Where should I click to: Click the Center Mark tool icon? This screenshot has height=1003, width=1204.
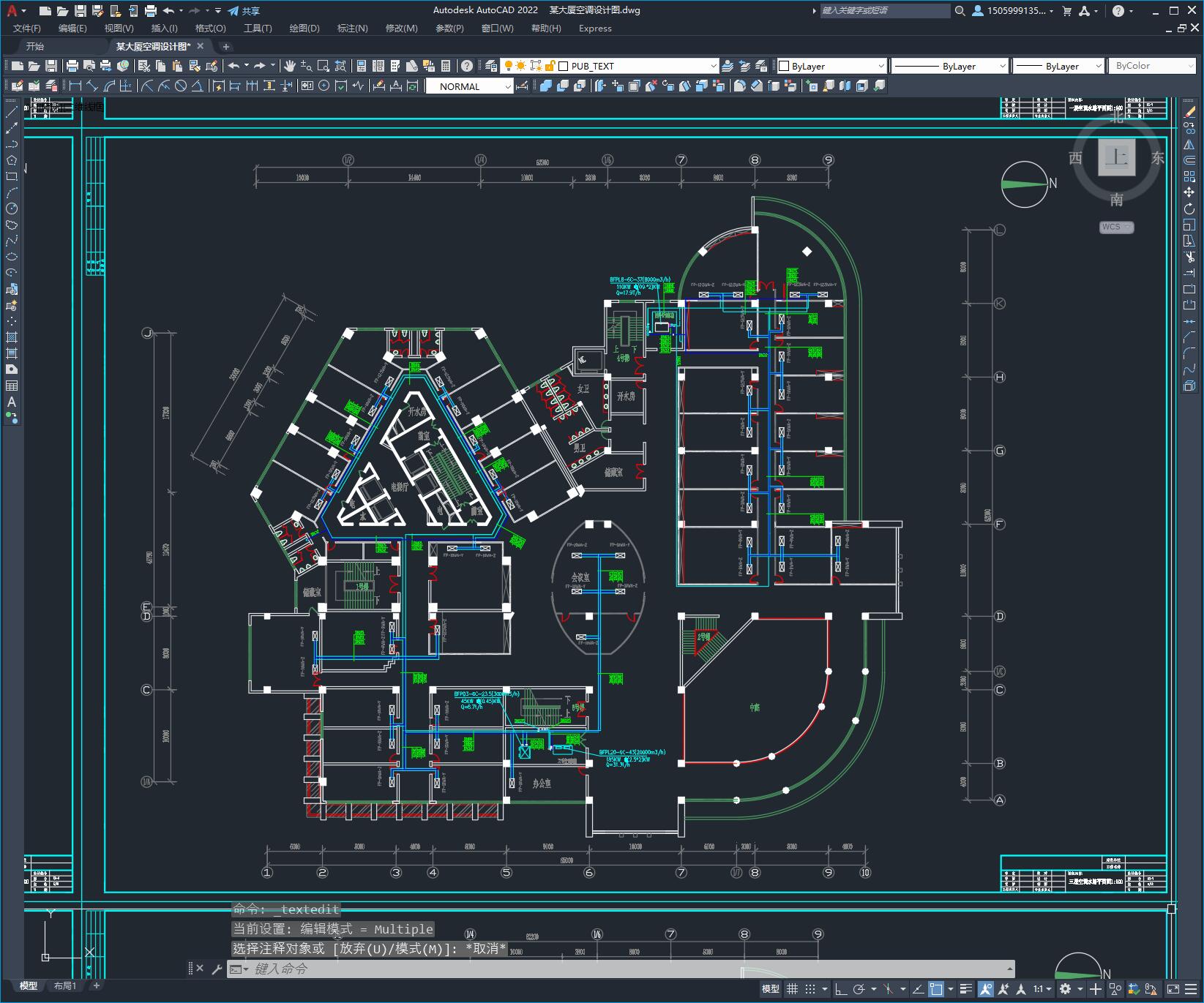(x=324, y=86)
